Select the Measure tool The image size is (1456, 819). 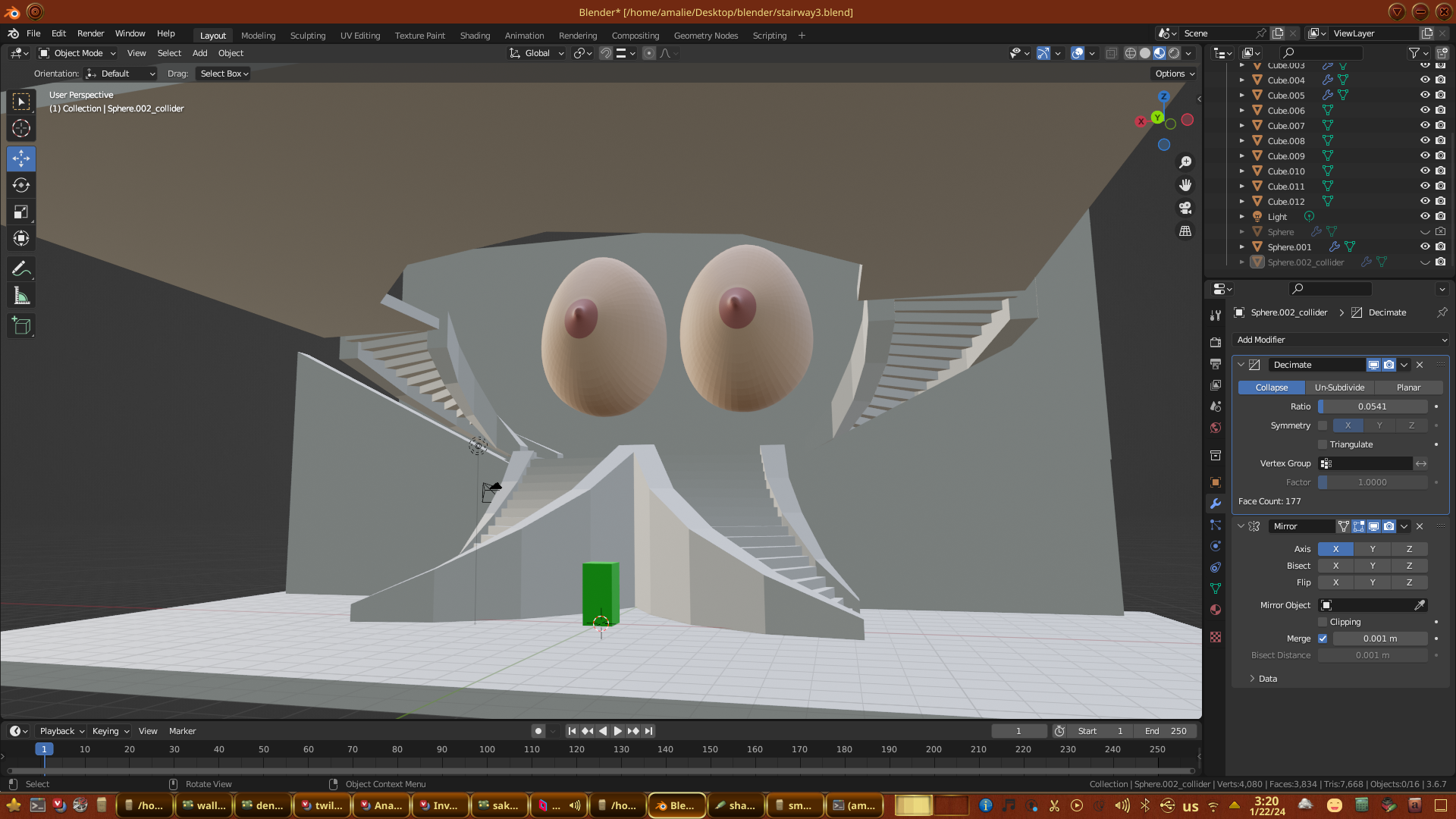(x=21, y=297)
